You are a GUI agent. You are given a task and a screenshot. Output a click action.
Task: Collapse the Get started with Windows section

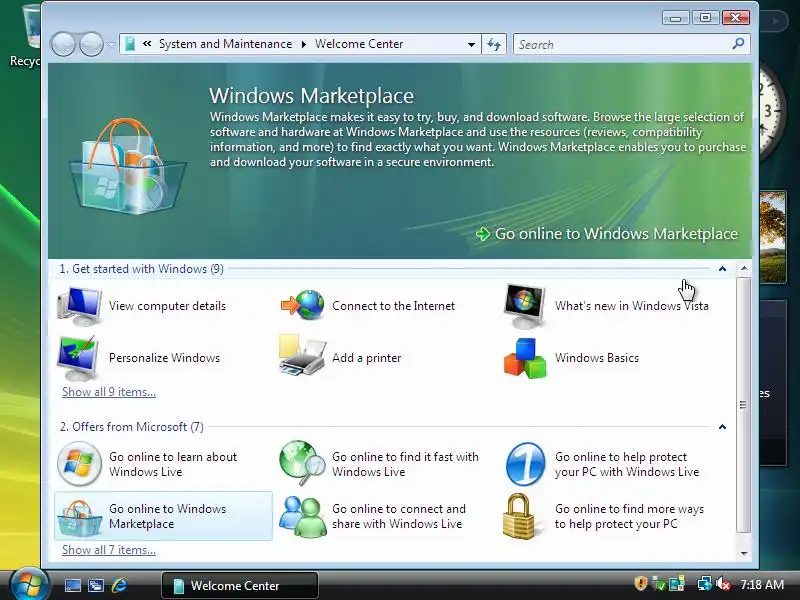point(722,269)
